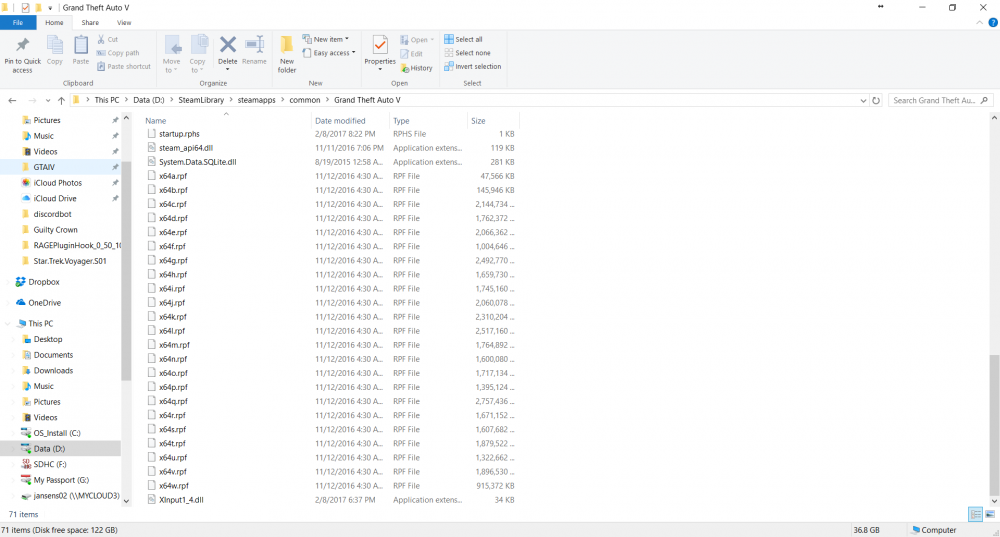Click the Rename icon in Organize group
Image resolution: width=1000 pixels, height=537 pixels.
coord(254,50)
